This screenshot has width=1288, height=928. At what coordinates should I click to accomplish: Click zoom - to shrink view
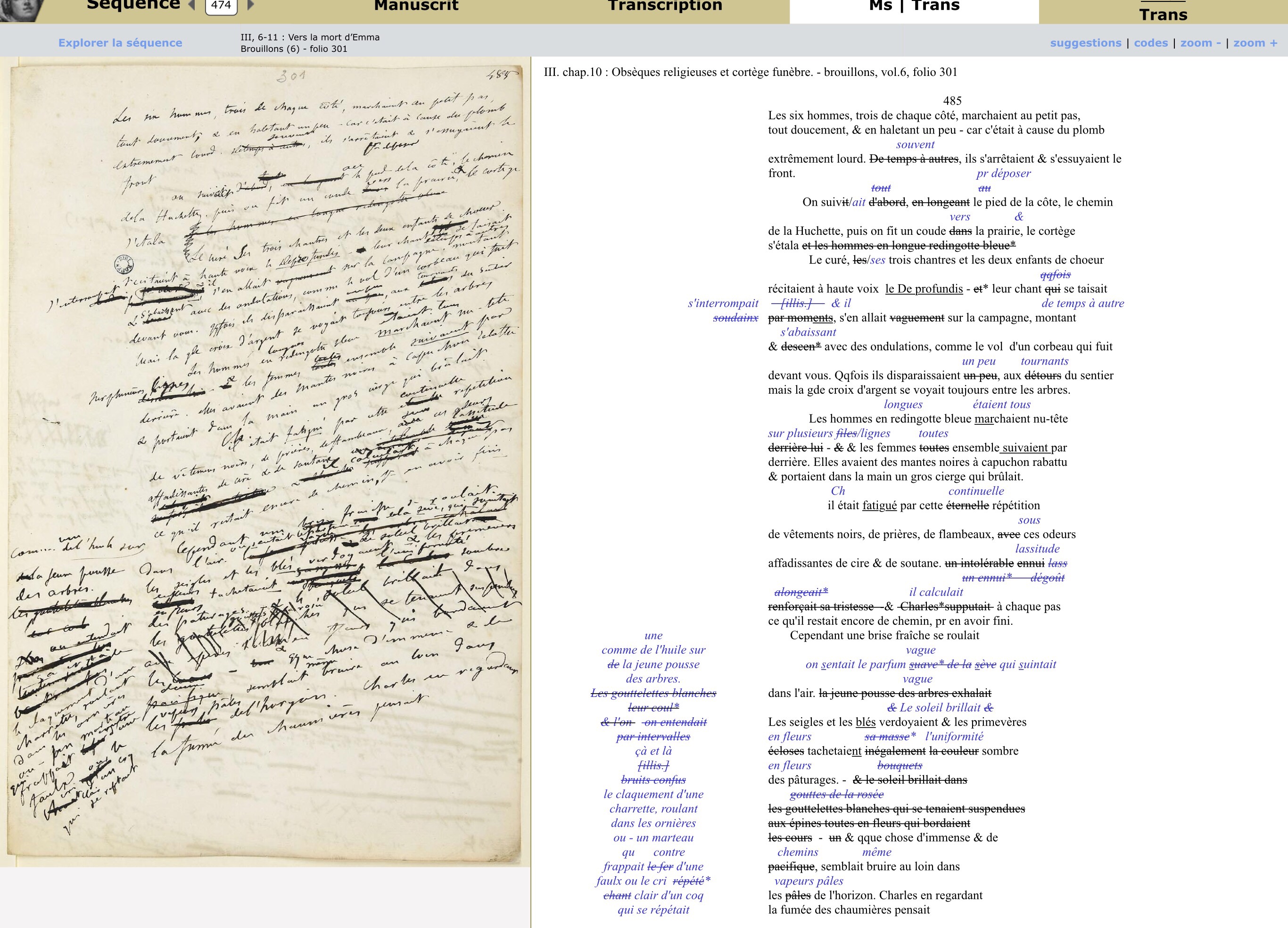click(1200, 42)
